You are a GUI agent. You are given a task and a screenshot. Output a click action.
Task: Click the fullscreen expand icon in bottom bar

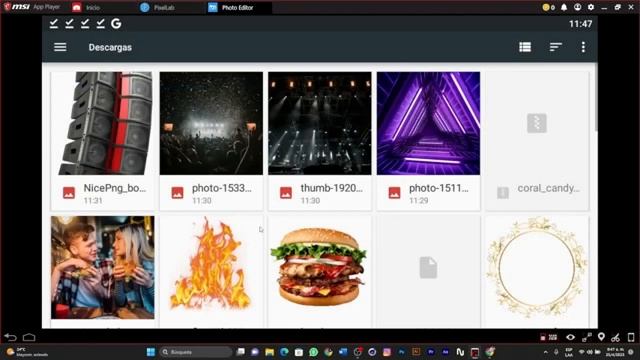click(587, 337)
